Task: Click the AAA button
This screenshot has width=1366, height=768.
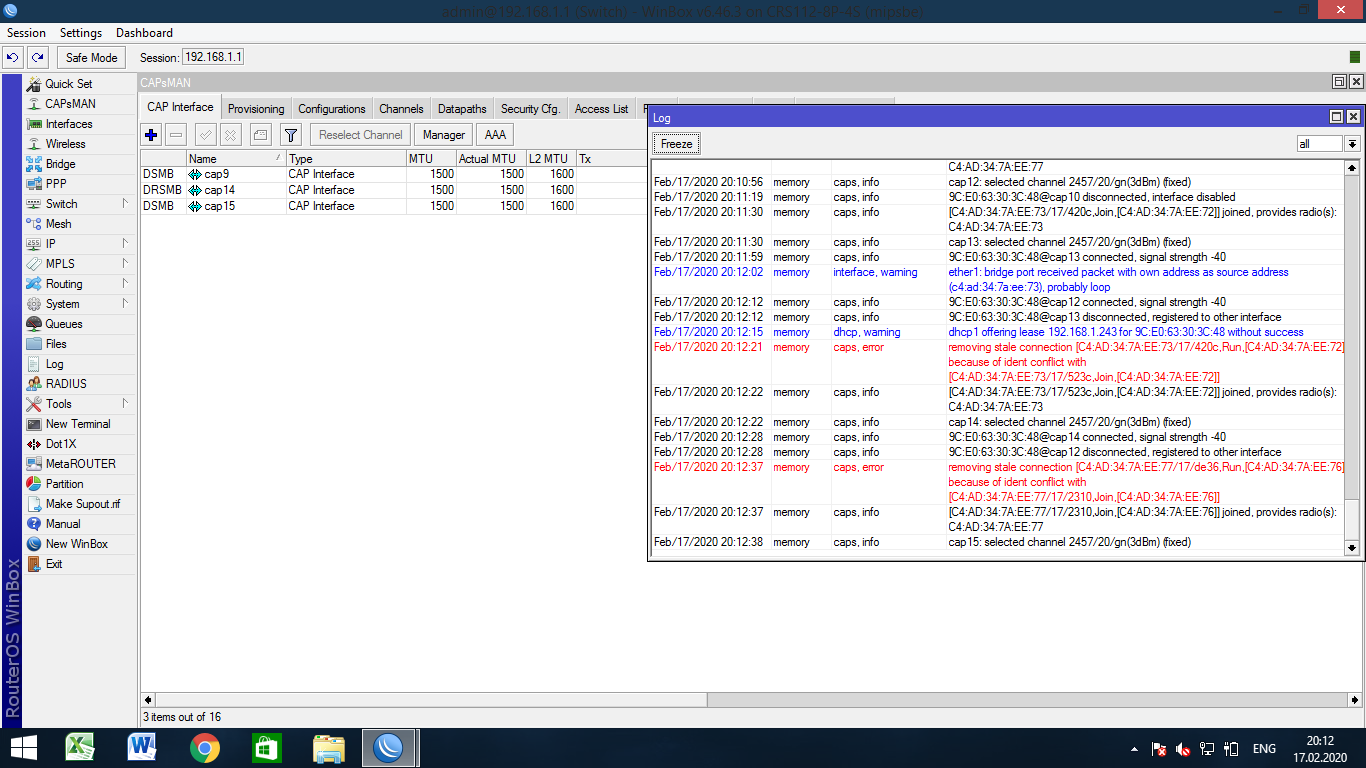Action: pos(495,134)
